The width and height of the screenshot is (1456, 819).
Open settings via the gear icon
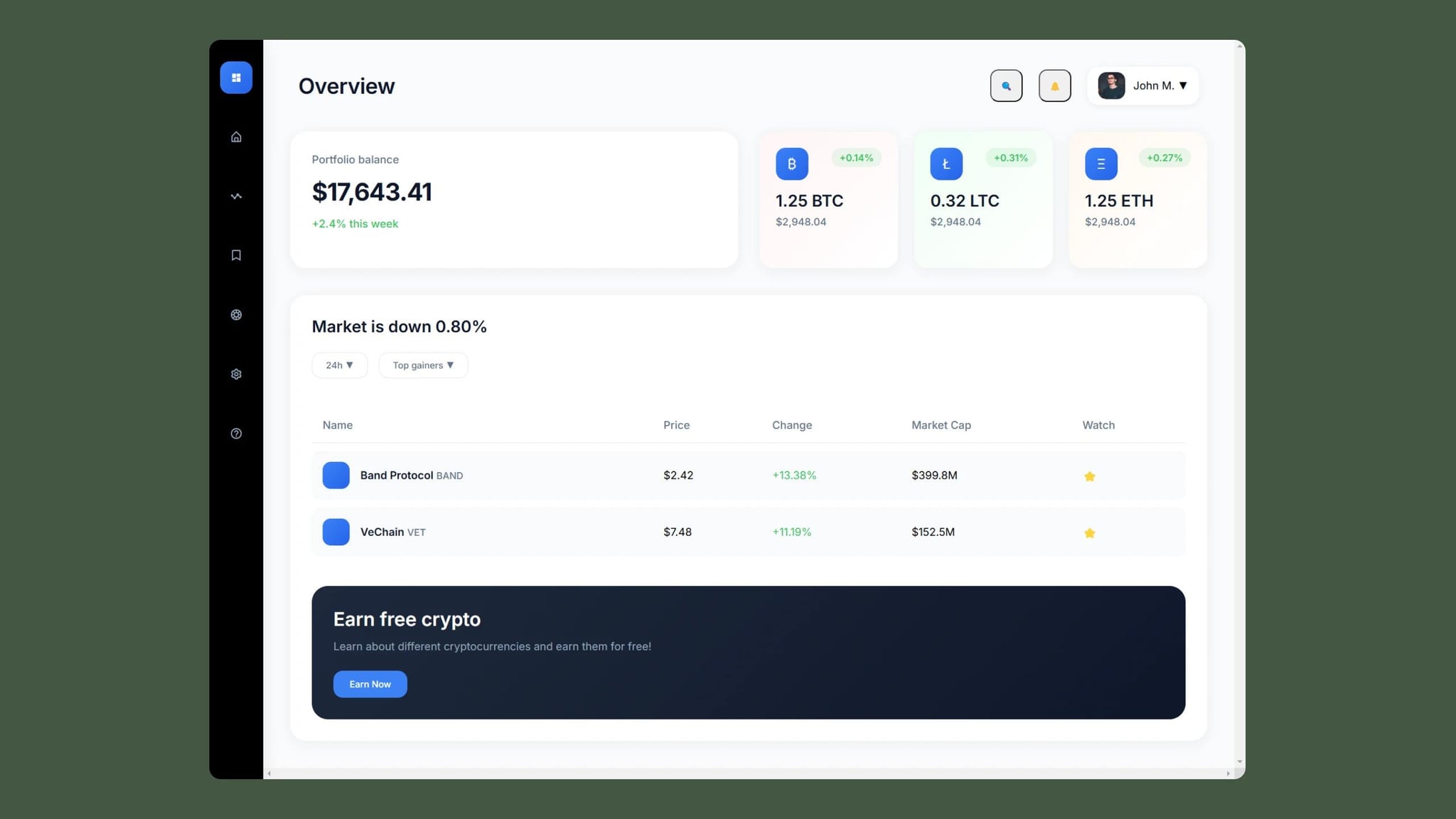click(235, 374)
